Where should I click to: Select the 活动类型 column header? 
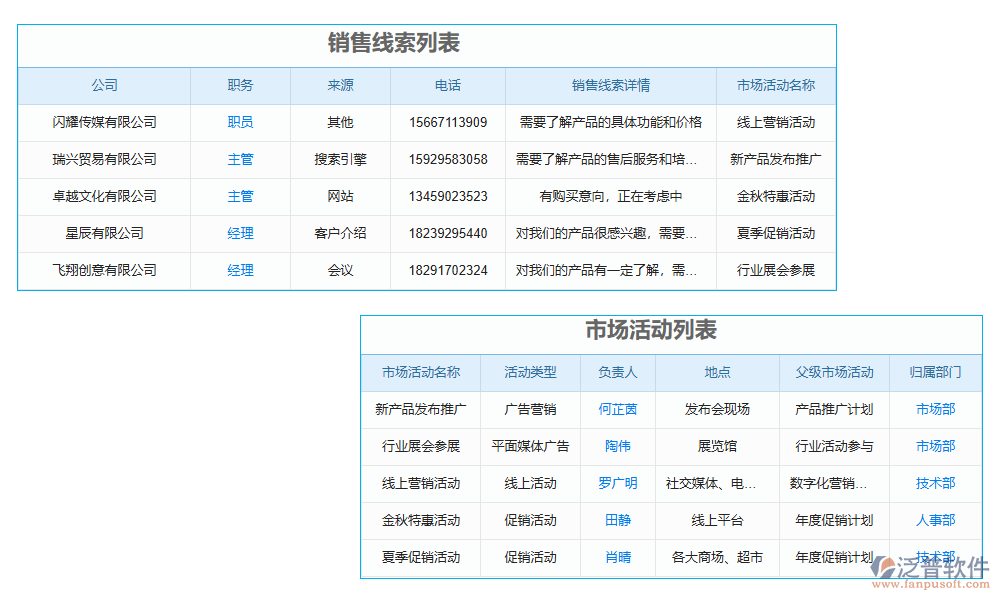[x=529, y=372]
